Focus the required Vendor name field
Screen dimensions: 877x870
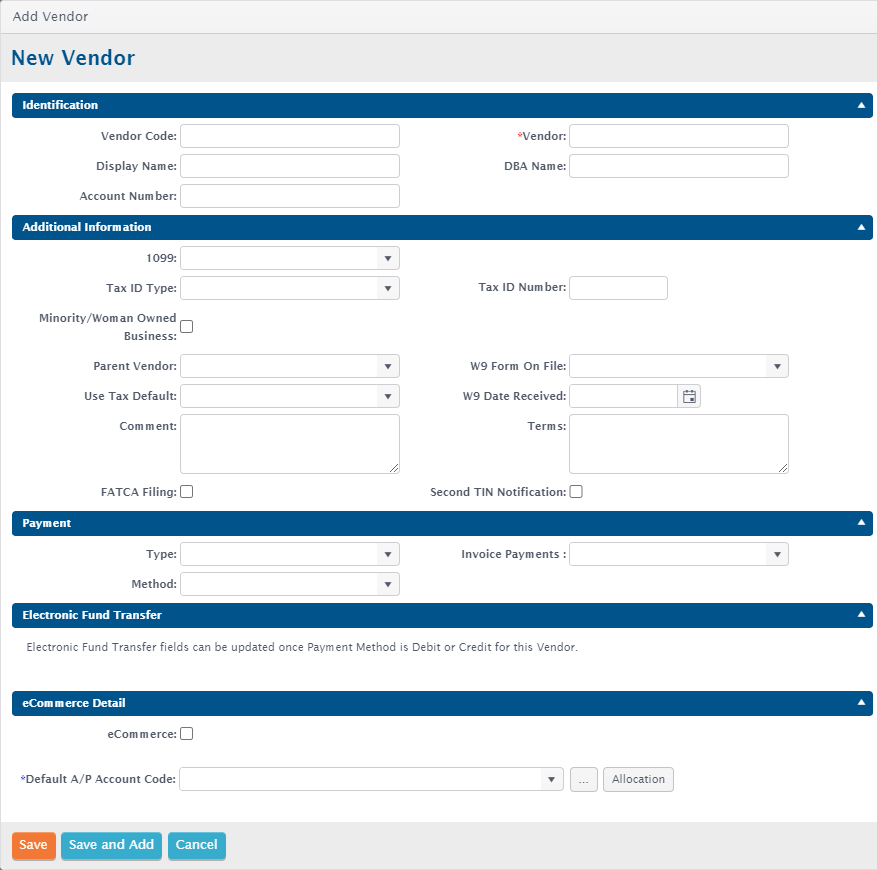(x=679, y=136)
